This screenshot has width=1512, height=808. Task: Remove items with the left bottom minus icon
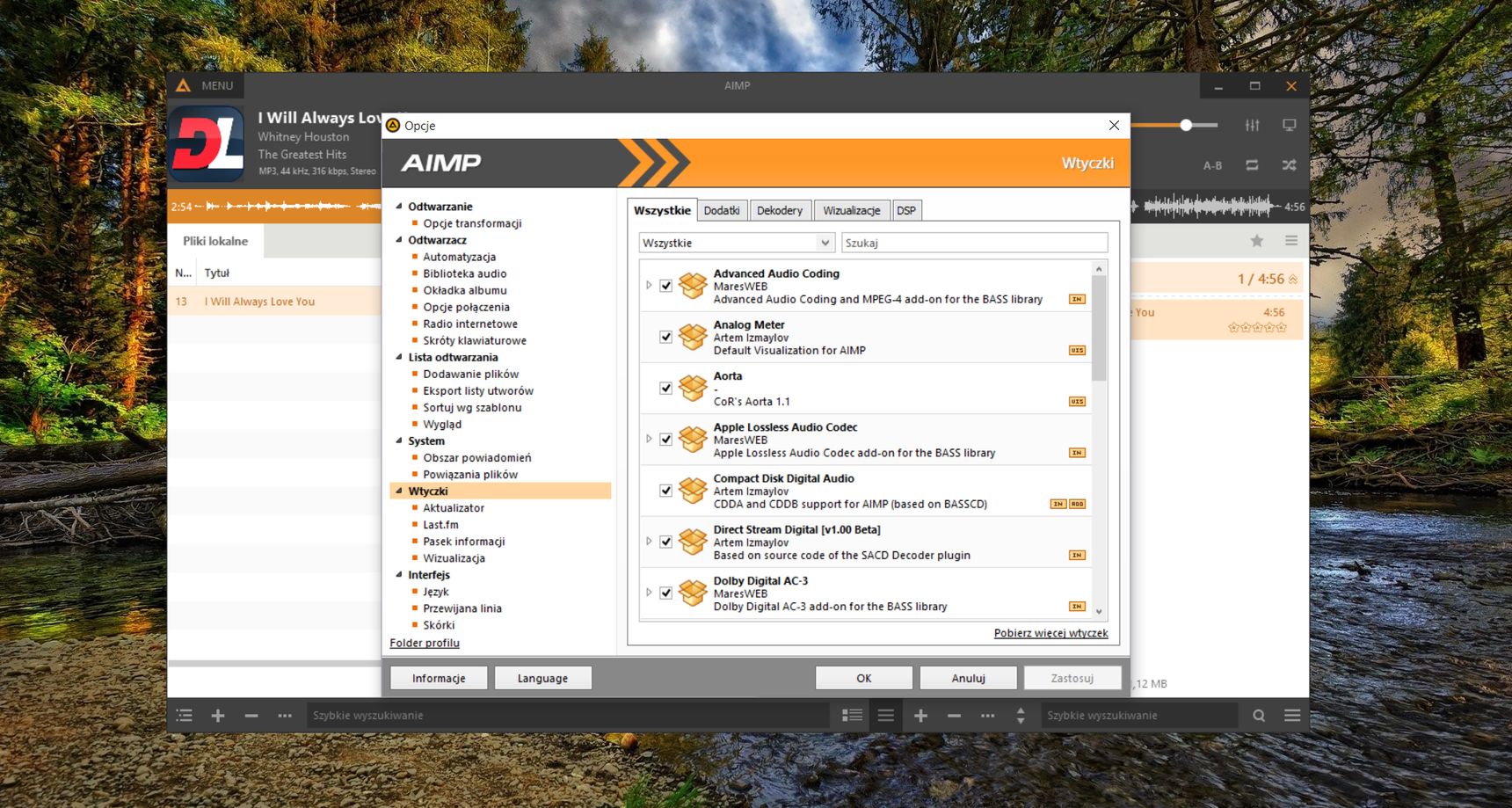251,716
